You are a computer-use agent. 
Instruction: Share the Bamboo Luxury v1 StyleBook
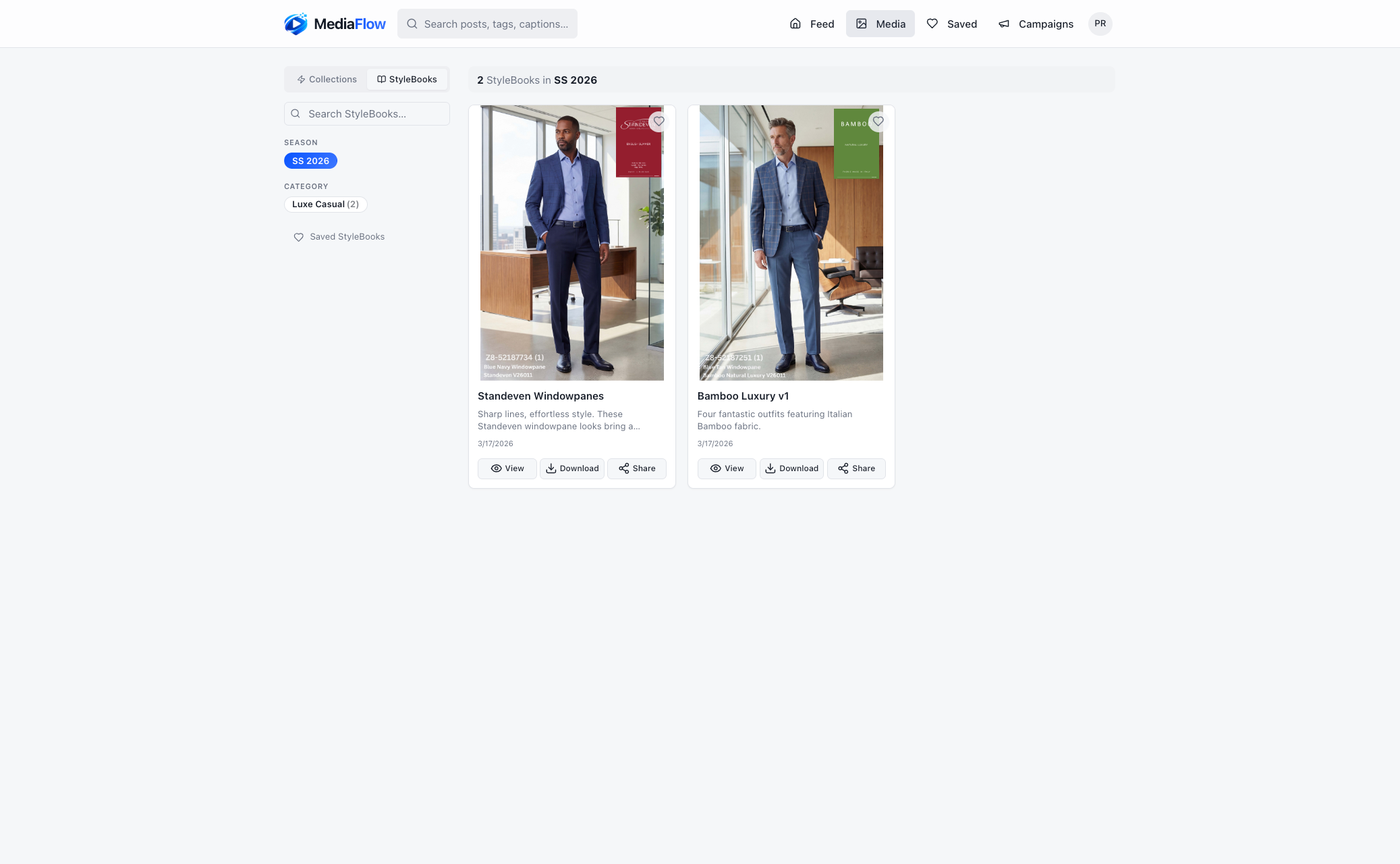(856, 468)
